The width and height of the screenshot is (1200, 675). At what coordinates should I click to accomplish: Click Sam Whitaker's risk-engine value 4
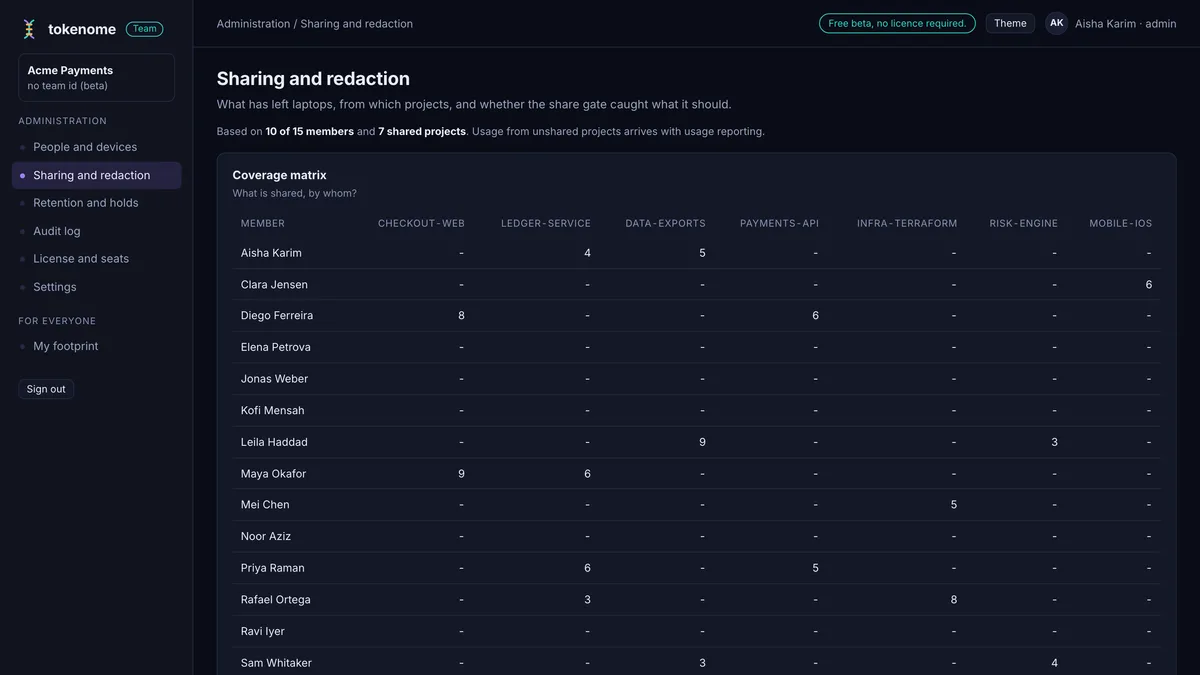(1054, 663)
